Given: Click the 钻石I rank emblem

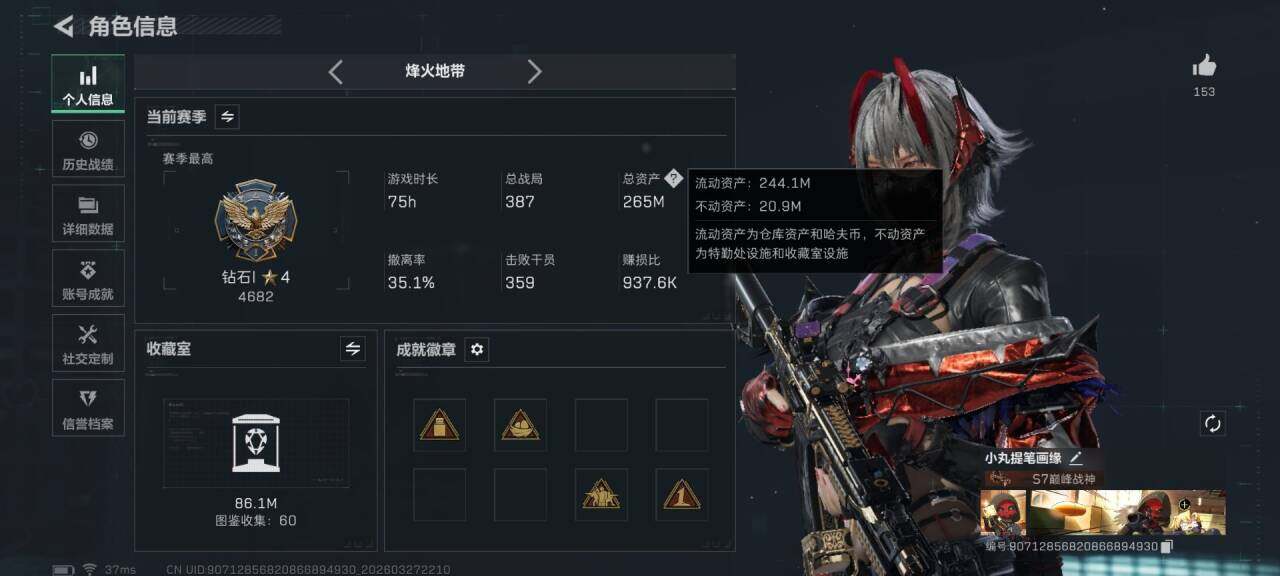Looking at the screenshot, I should (256, 220).
